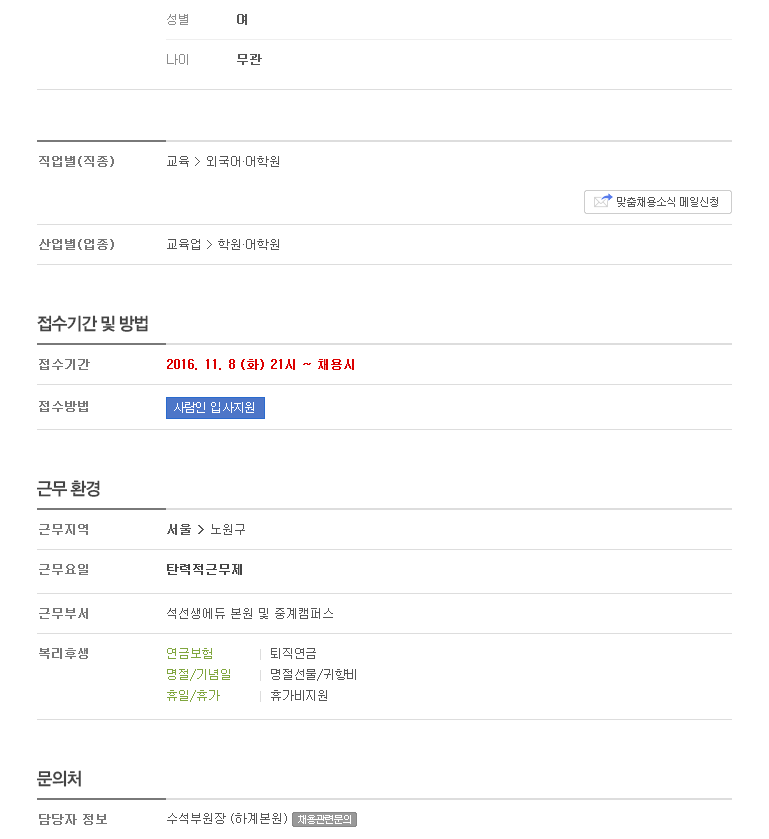
Task: Click the 맞춤채용소식 메일신청 button
Action: (x=658, y=202)
